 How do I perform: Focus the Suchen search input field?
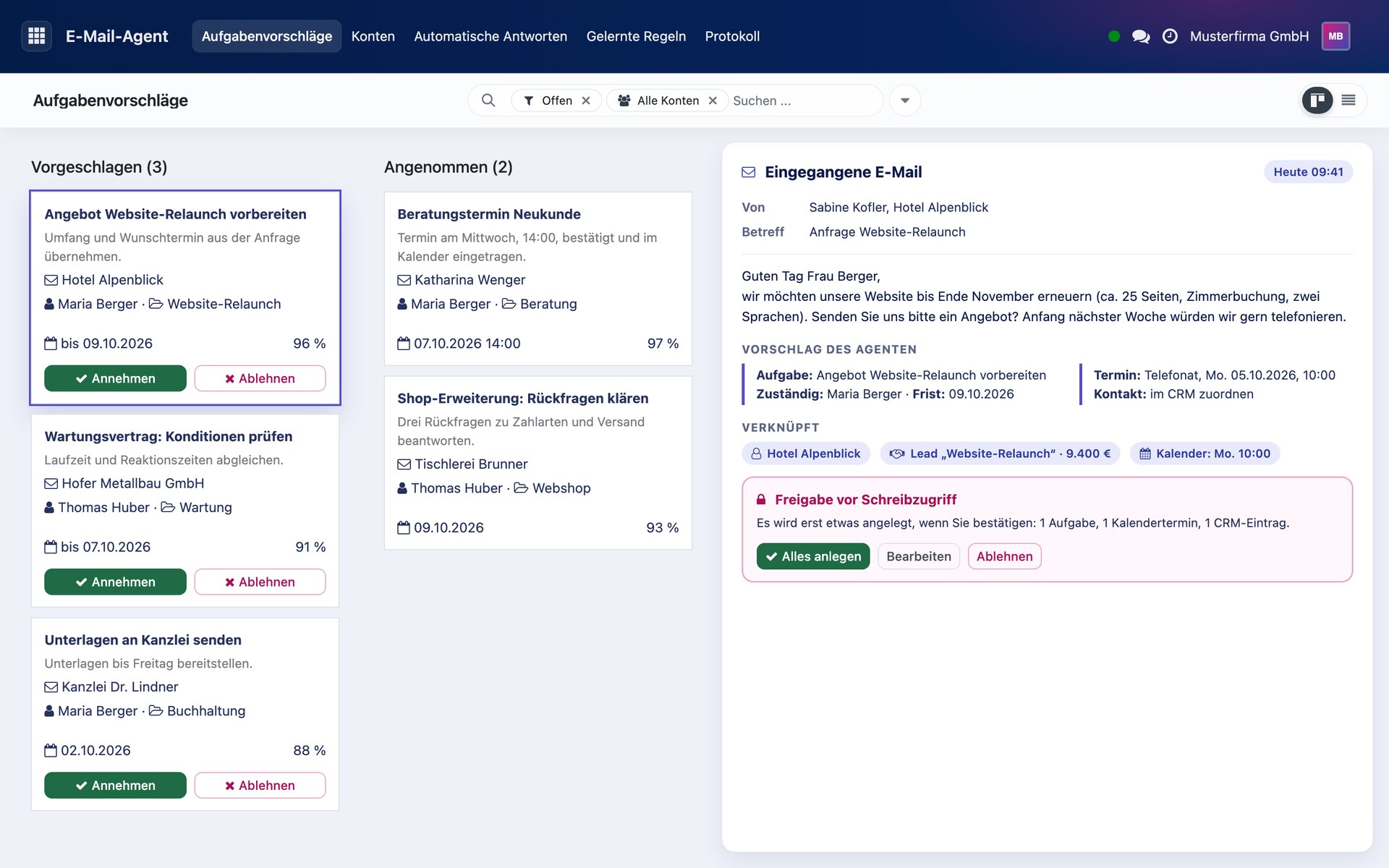(803, 101)
